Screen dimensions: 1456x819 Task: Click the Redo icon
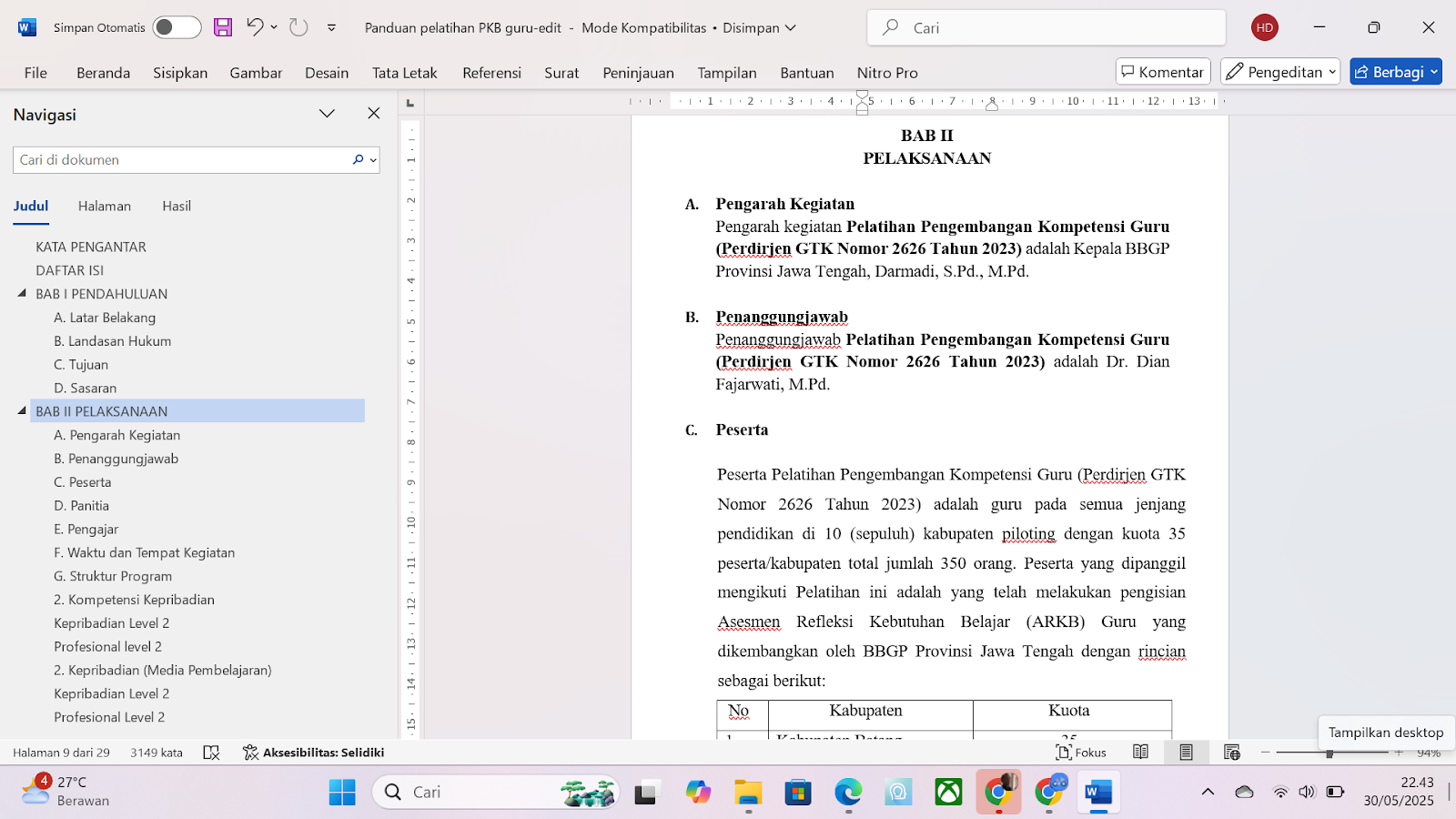(298, 27)
